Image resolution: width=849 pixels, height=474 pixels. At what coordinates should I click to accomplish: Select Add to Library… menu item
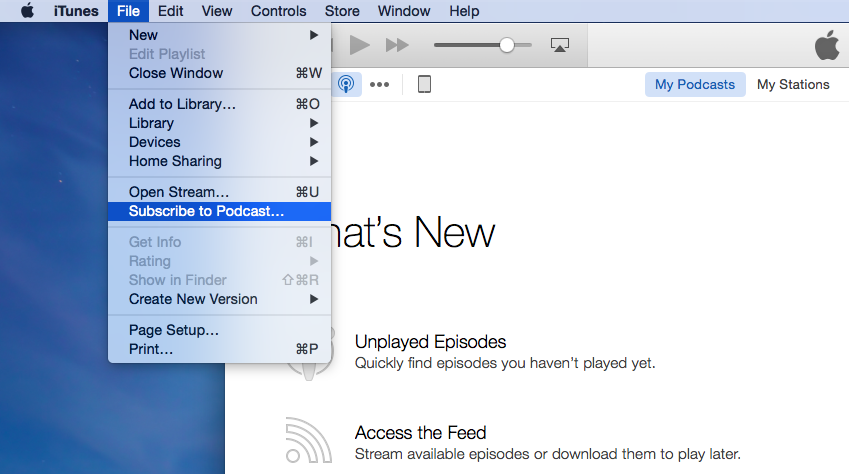point(182,104)
